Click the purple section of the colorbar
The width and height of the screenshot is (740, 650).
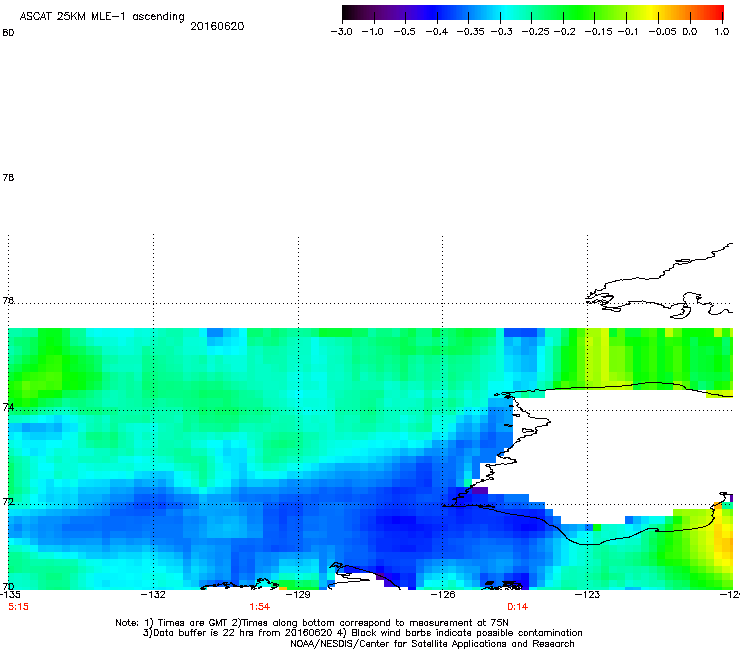point(401,13)
